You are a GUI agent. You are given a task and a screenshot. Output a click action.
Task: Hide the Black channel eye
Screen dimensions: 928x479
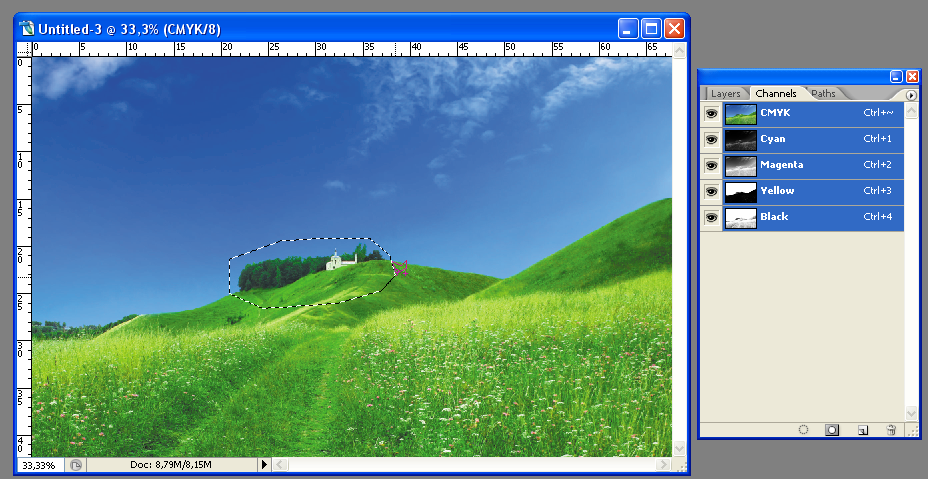[711, 217]
